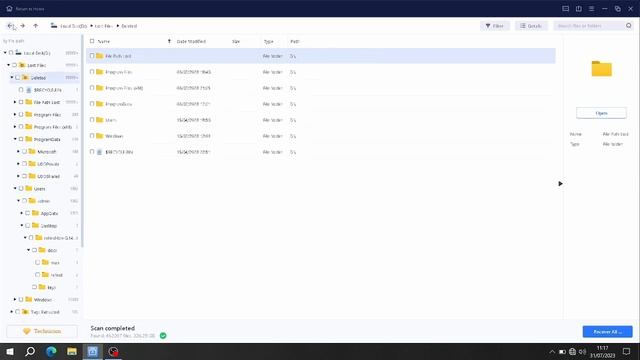
Task: Expand the Microsoft tree node
Action: [x=18, y=151]
